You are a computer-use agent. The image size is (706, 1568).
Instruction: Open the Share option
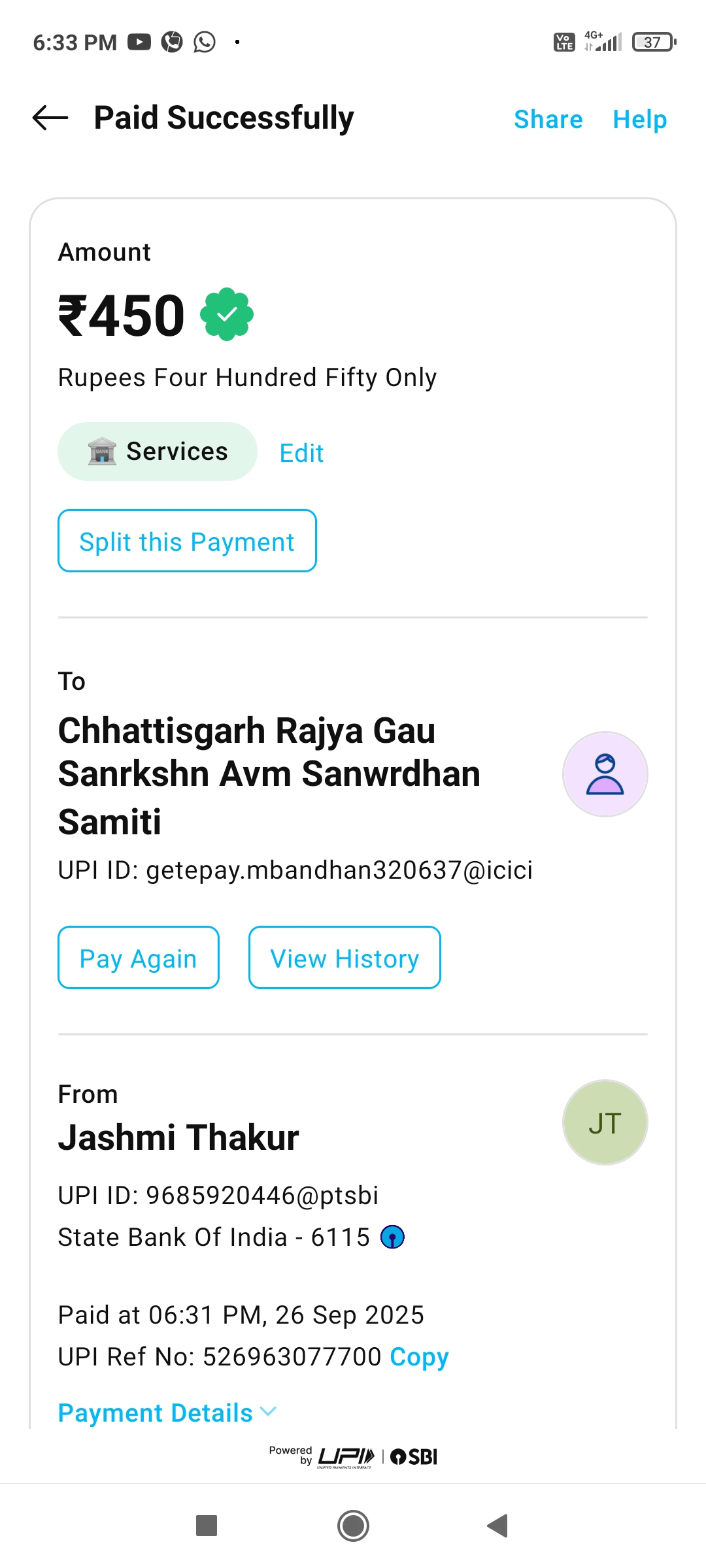tap(548, 120)
